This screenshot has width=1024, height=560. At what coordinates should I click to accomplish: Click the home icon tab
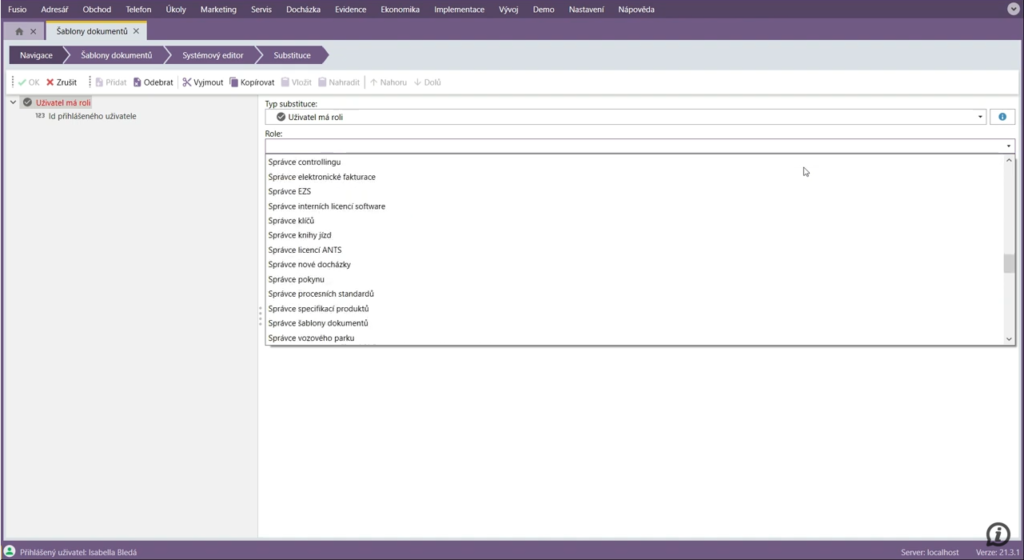[19, 31]
